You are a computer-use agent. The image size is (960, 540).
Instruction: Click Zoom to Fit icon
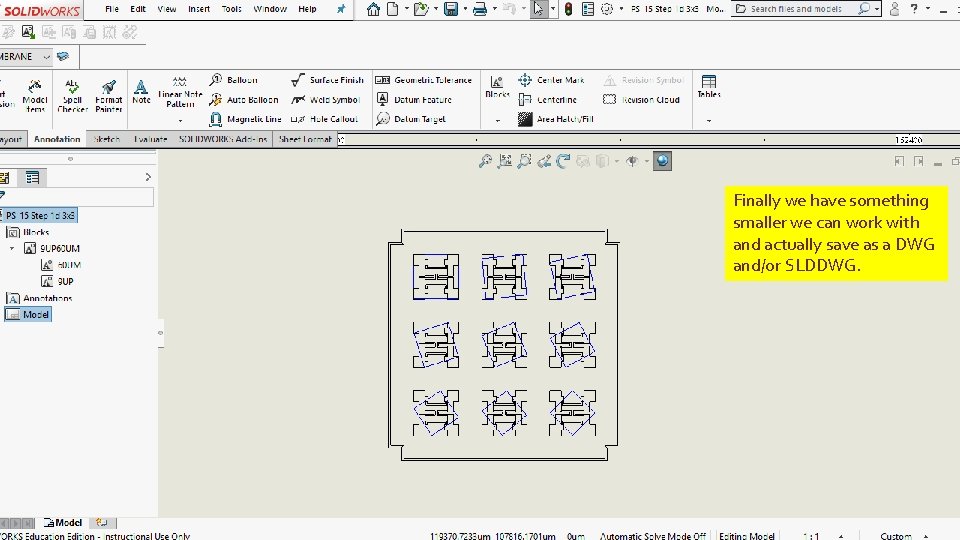coord(485,161)
